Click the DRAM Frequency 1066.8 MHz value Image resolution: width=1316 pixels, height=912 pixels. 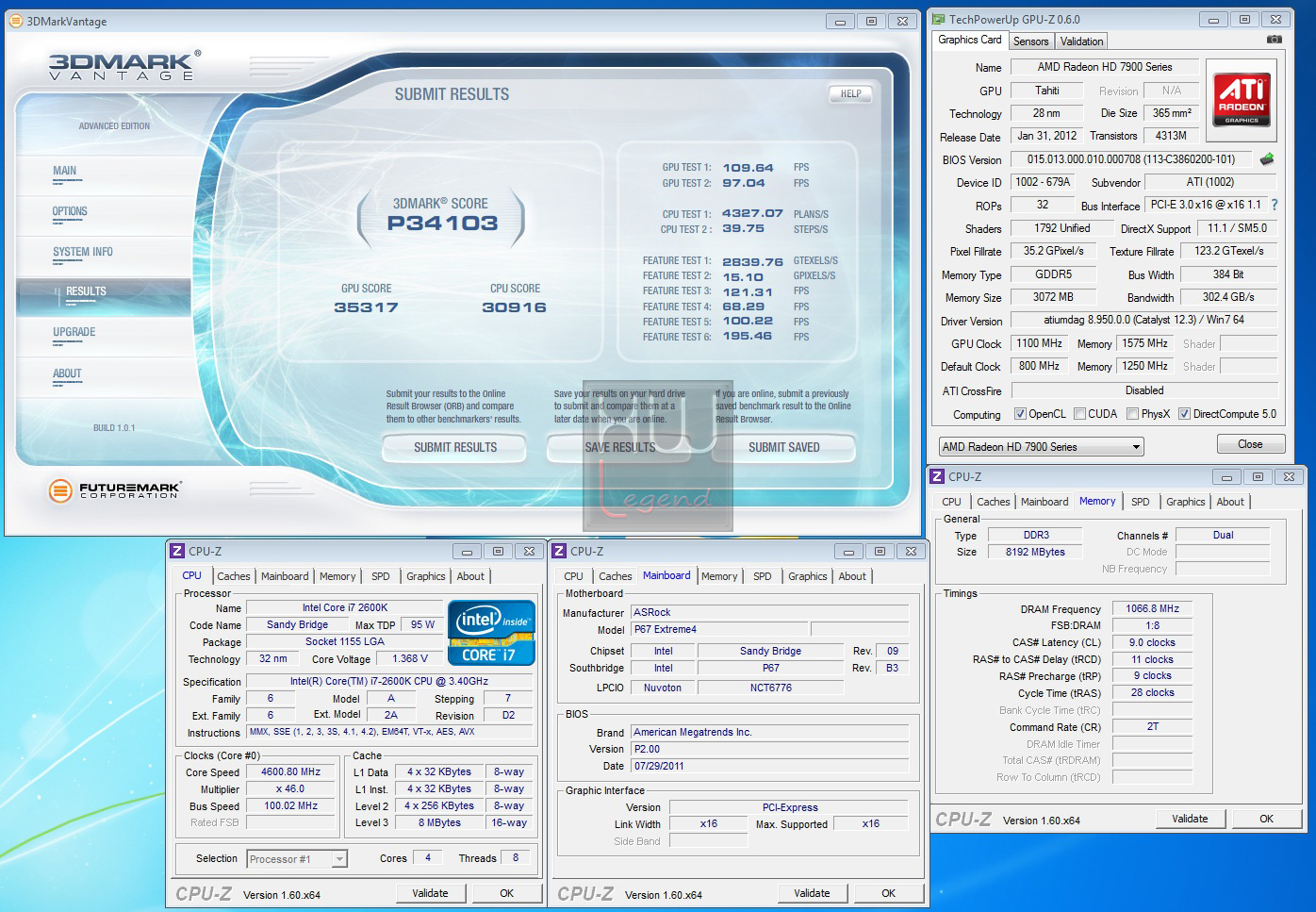click(x=1152, y=608)
